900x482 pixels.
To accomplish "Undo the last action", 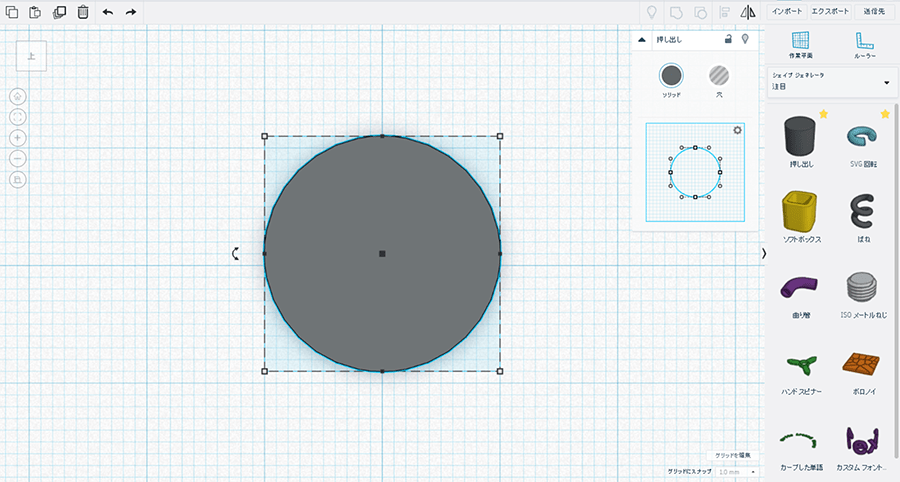I will pos(107,12).
